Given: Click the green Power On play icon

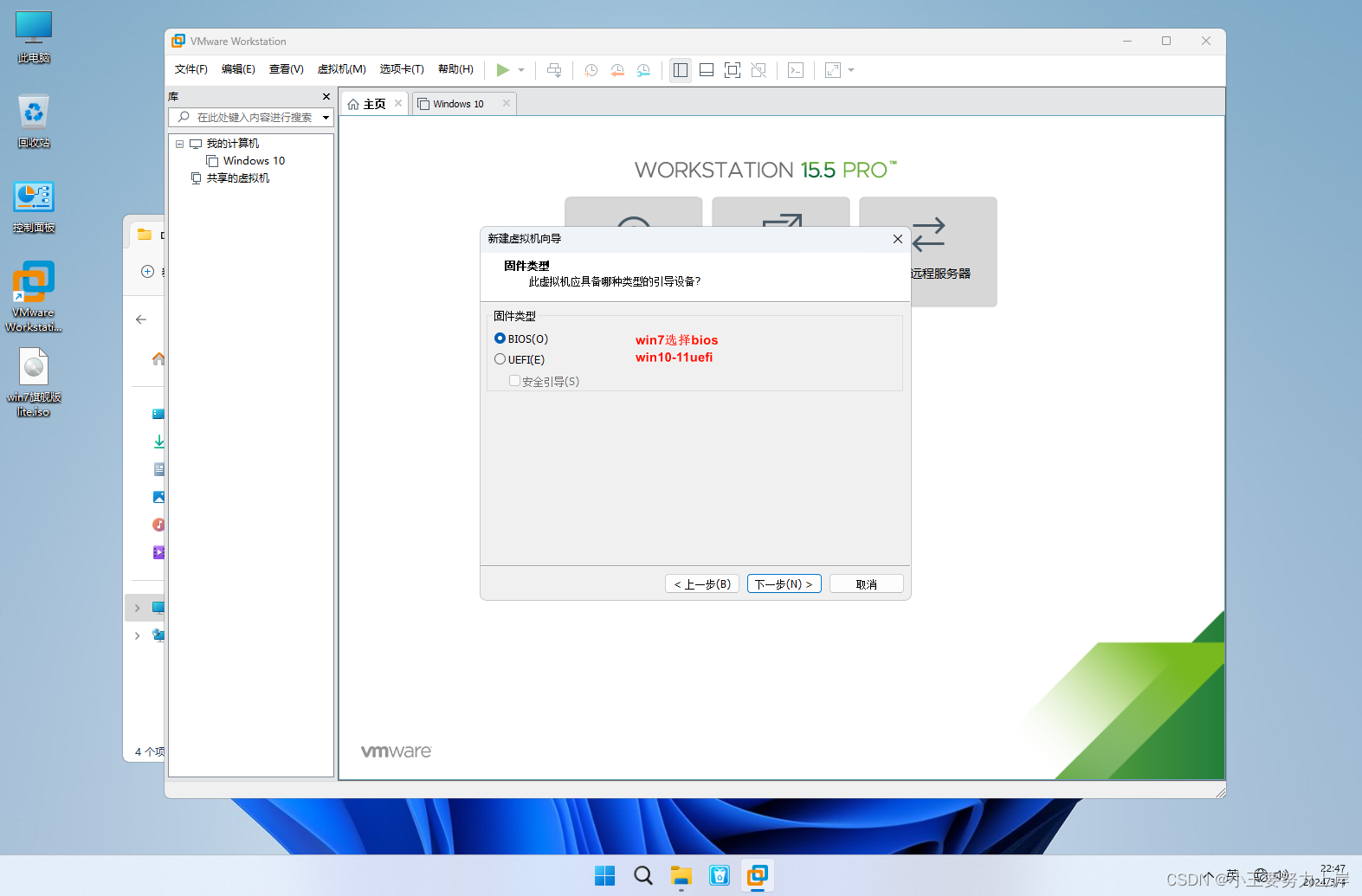Looking at the screenshot, I should pos(502,70).
